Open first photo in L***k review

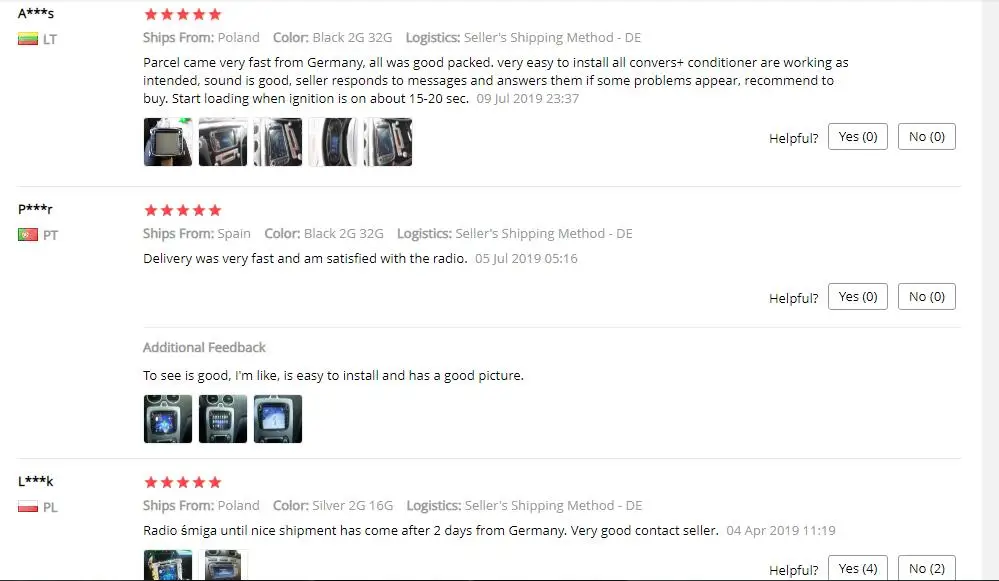coord(168,565)
